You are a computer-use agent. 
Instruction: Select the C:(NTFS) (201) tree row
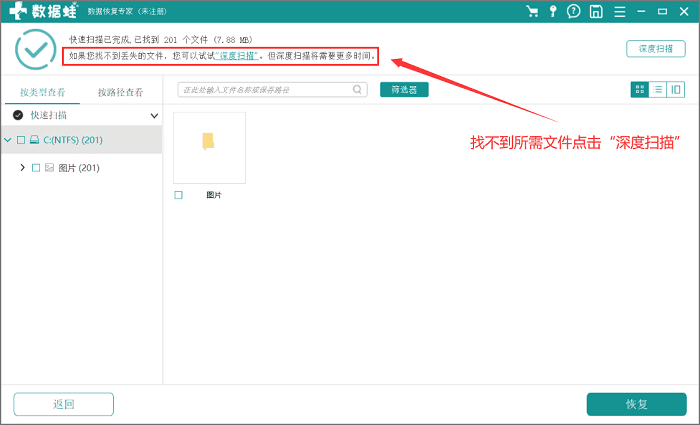click(81, 140)
